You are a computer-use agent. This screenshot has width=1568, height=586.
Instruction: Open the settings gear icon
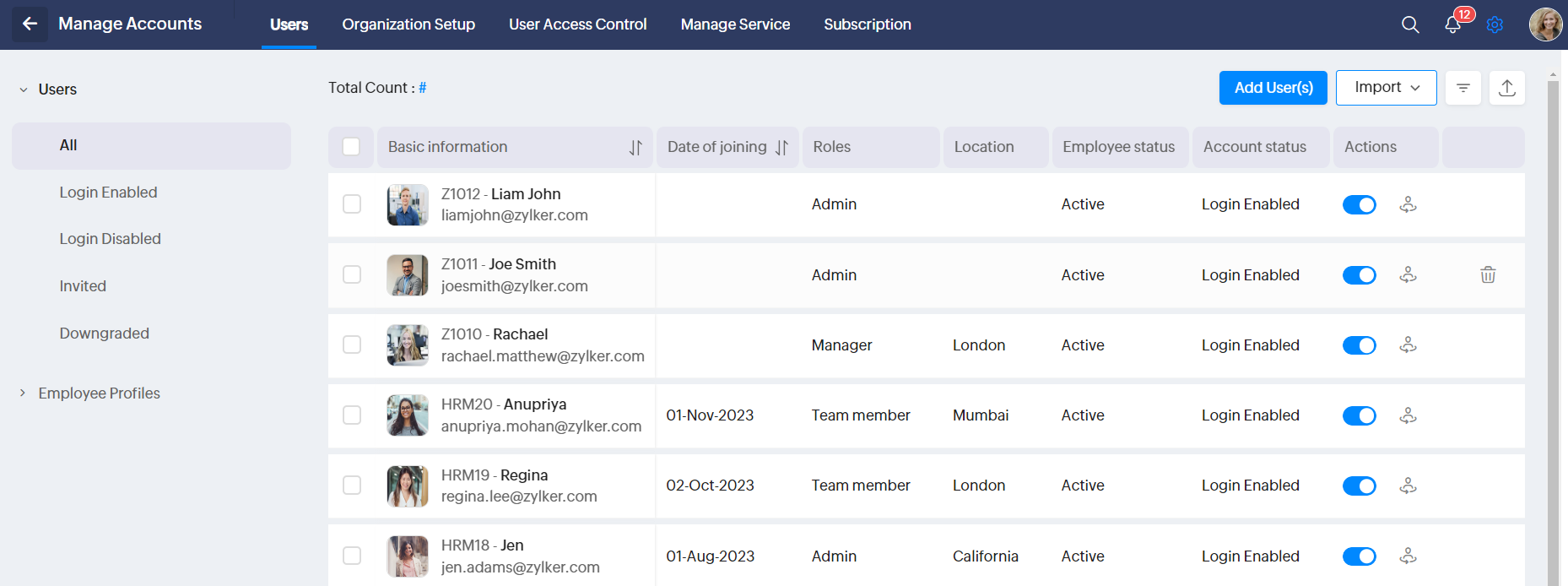1495,24
